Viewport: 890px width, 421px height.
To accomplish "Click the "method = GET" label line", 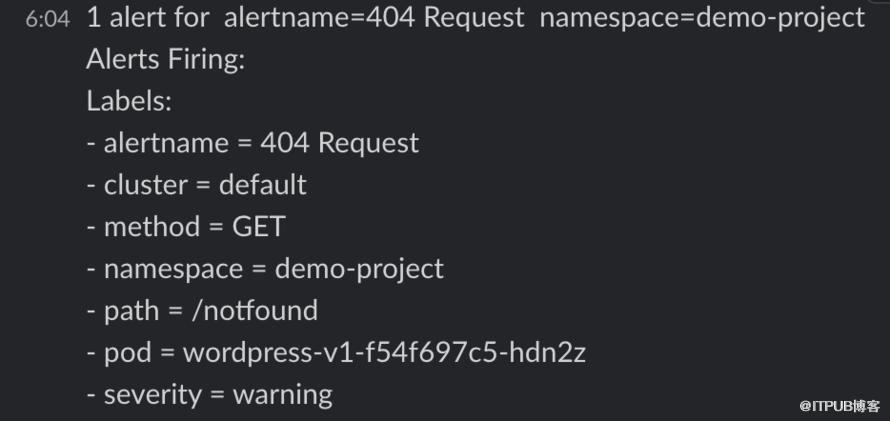I will point(186,227).
